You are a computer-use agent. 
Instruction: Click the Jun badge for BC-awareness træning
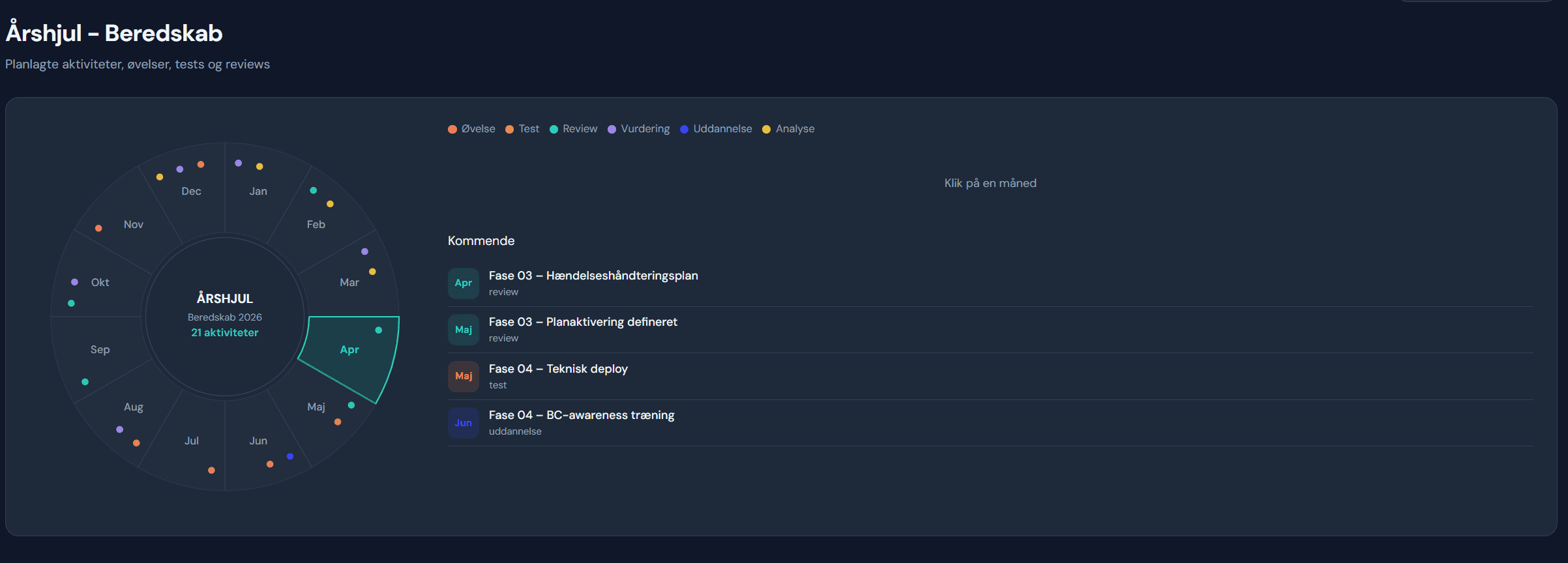[463, 423]
